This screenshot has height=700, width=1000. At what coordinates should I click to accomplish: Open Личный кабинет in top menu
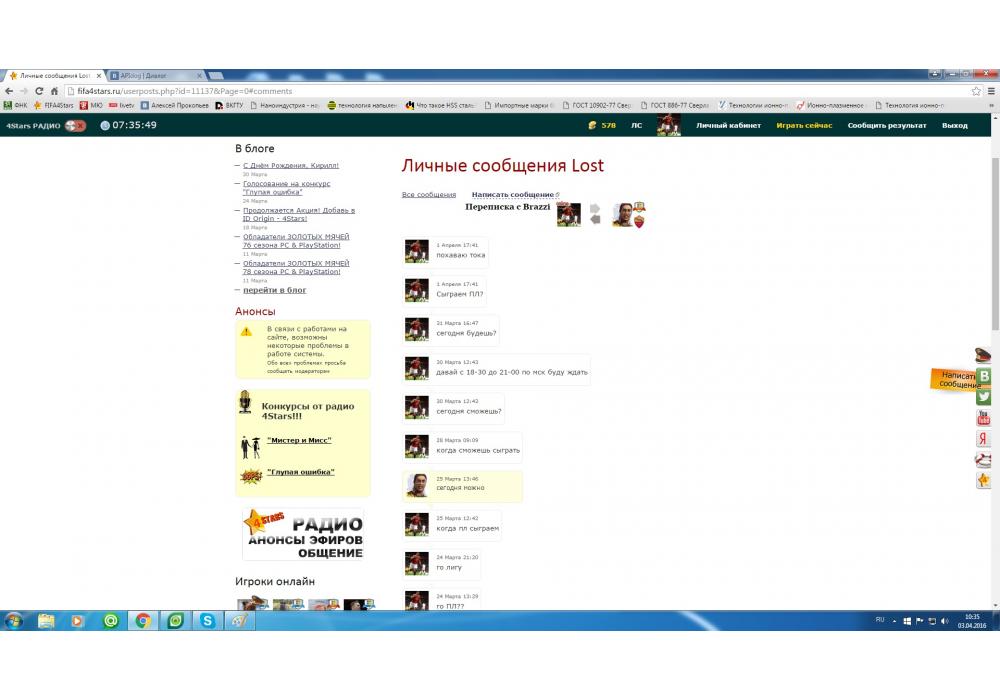tap(728, 126)
